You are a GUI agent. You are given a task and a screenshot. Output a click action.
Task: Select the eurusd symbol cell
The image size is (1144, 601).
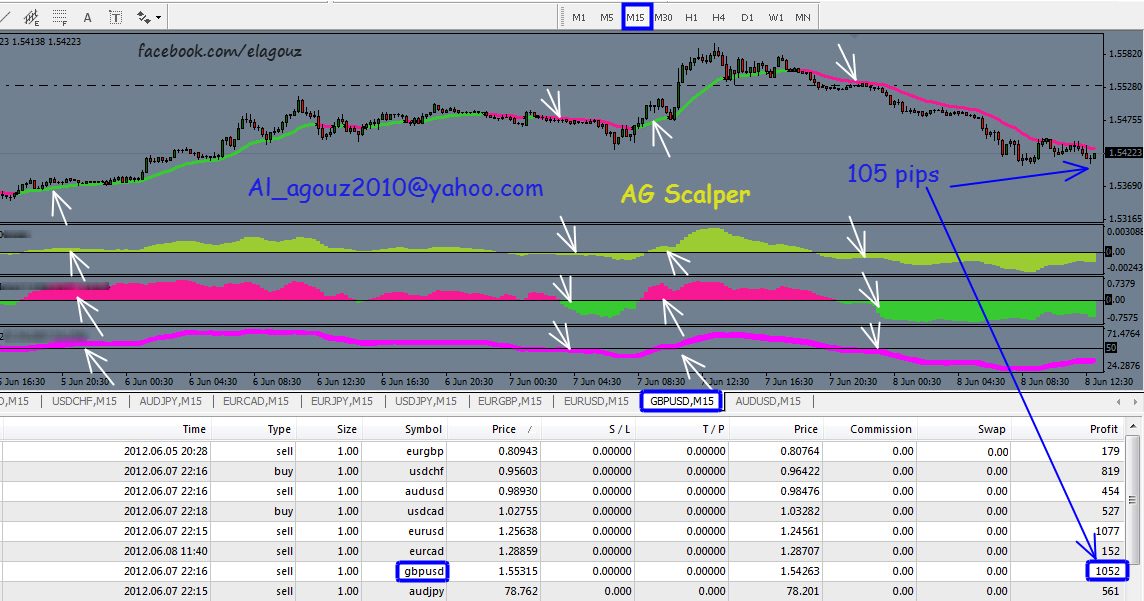point(426,531)
